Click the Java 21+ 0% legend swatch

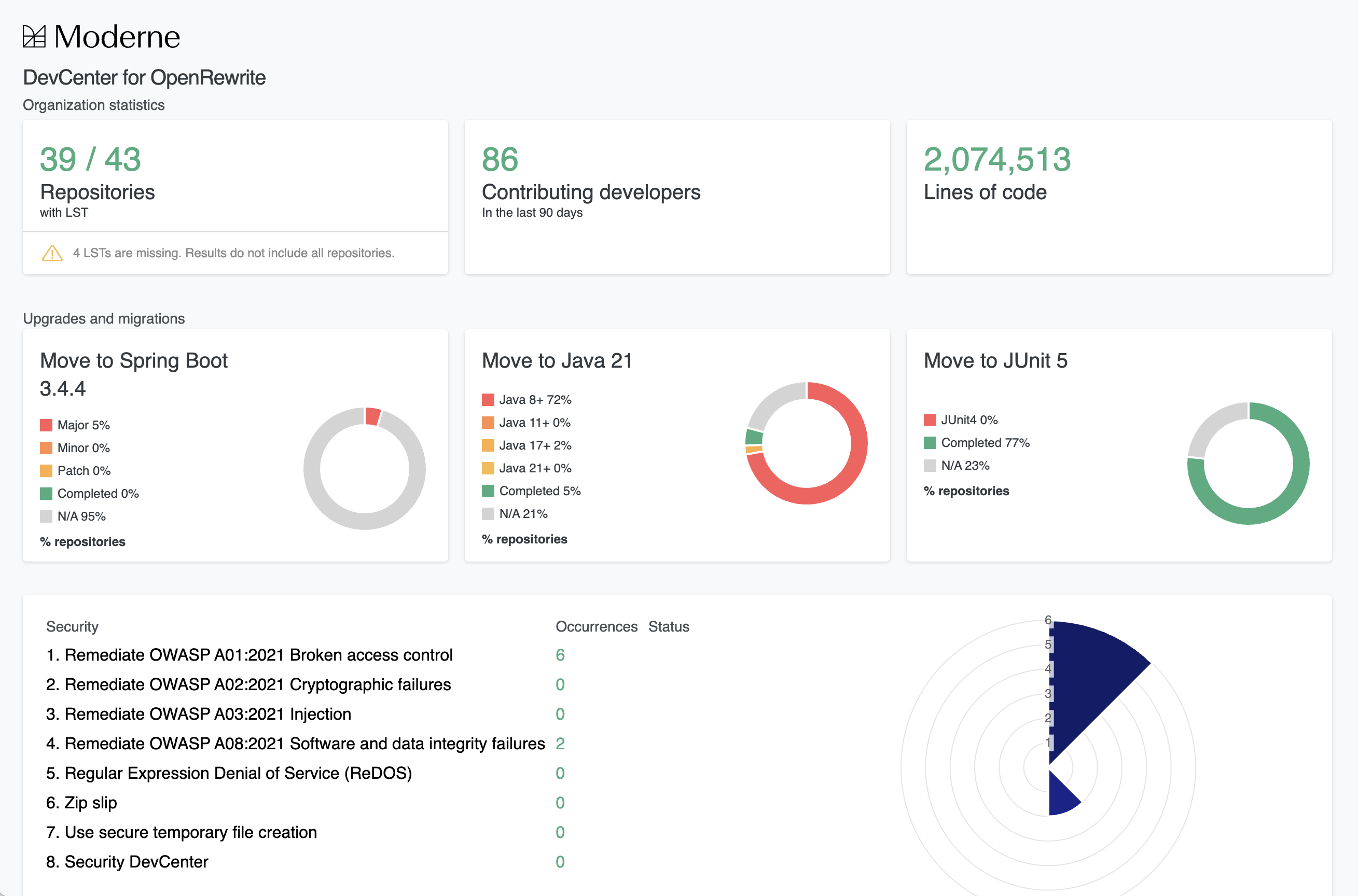pyautogui.click(x=488, y=468)
